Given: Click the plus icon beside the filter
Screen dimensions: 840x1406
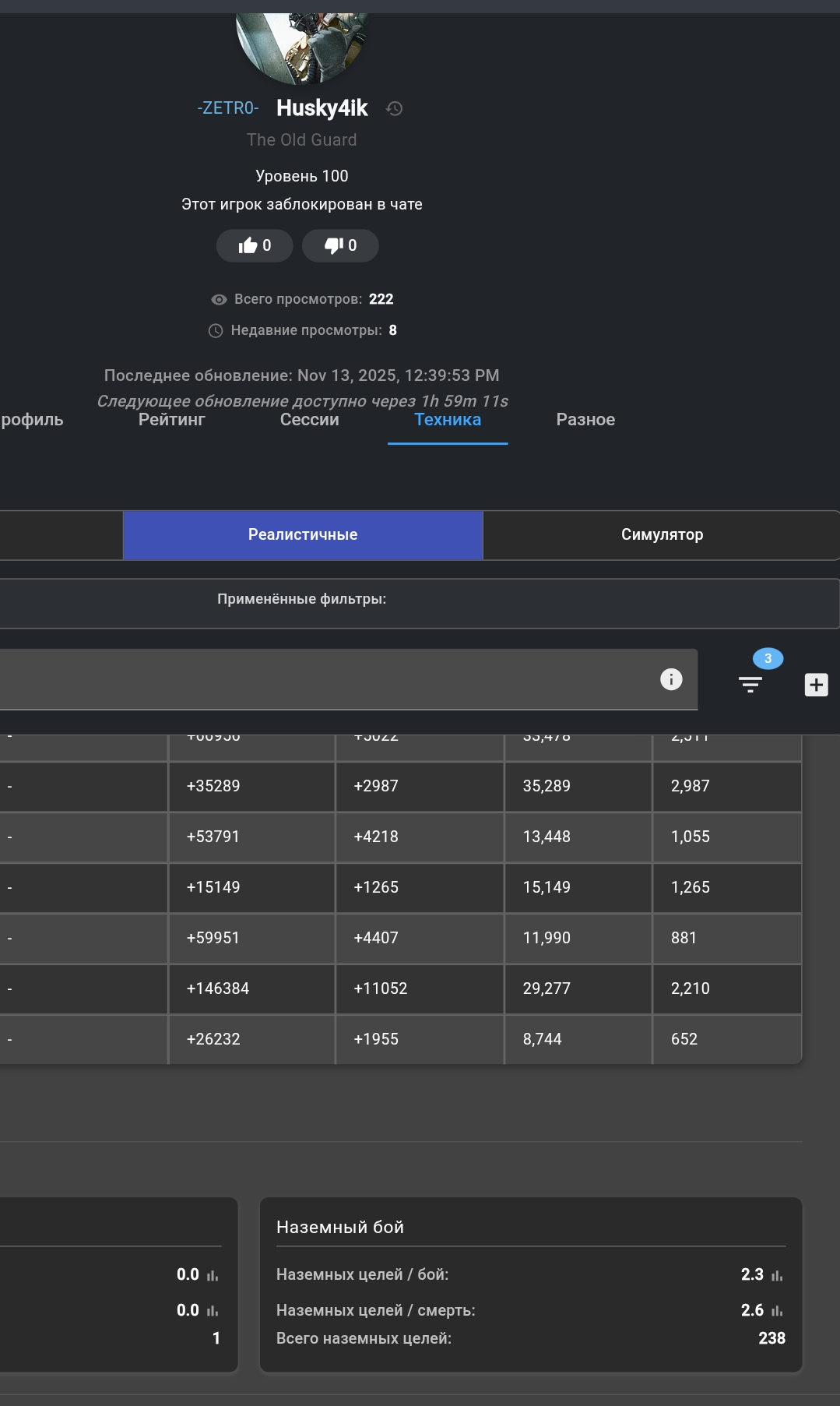Looking at the screenshot, I should click(x=816, y=685).
